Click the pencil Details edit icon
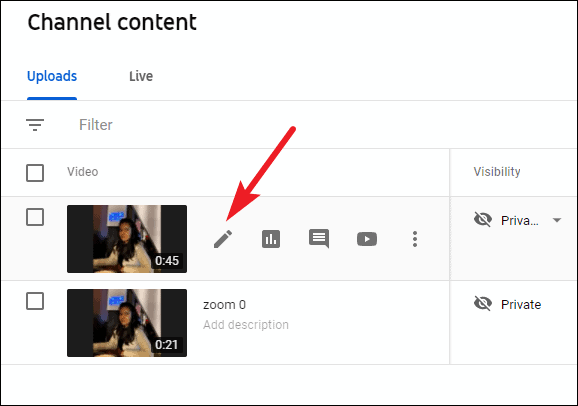 (223, 239)
